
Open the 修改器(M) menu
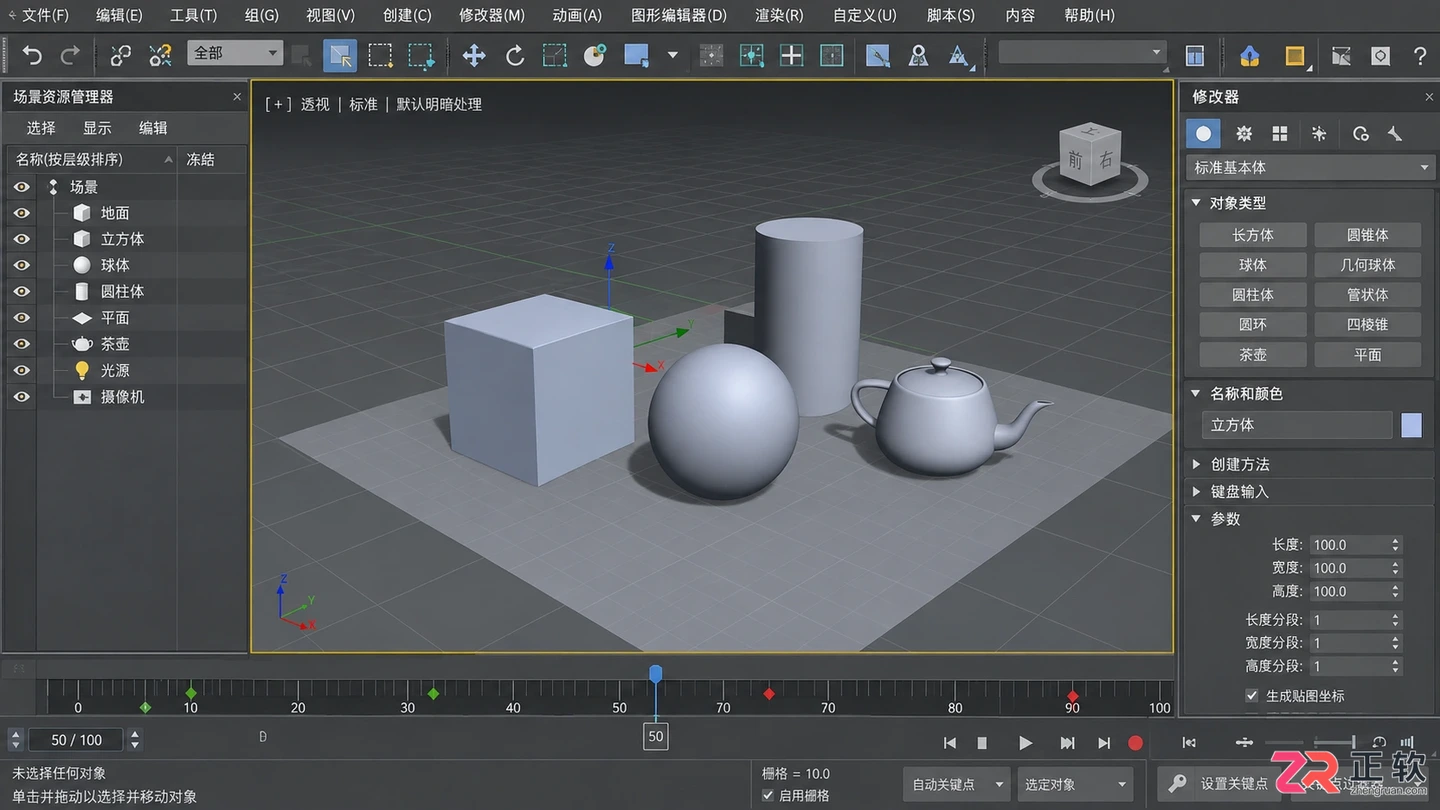click(492, 15)
